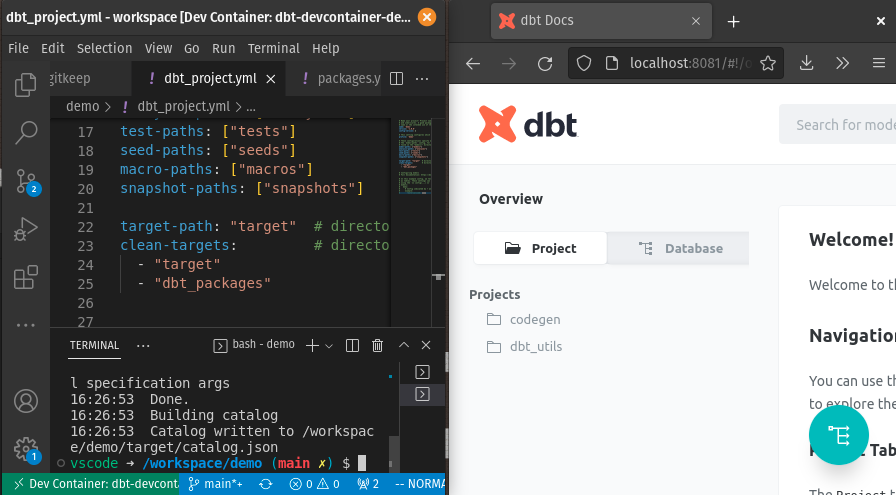Open the File menu
This screenshot has width=896, height=495.
[x=18, y=49]
